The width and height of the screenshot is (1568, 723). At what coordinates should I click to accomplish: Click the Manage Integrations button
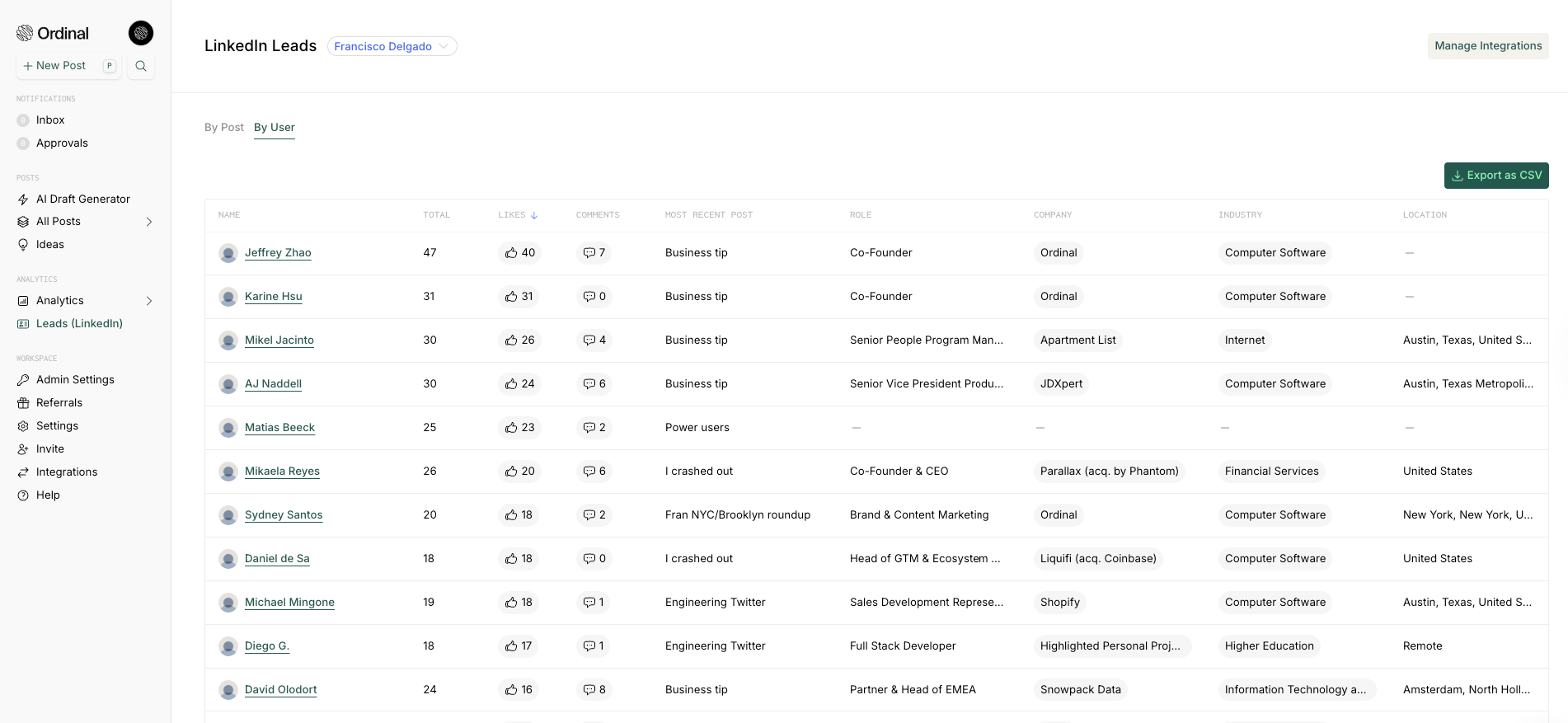pos(1488,46)
